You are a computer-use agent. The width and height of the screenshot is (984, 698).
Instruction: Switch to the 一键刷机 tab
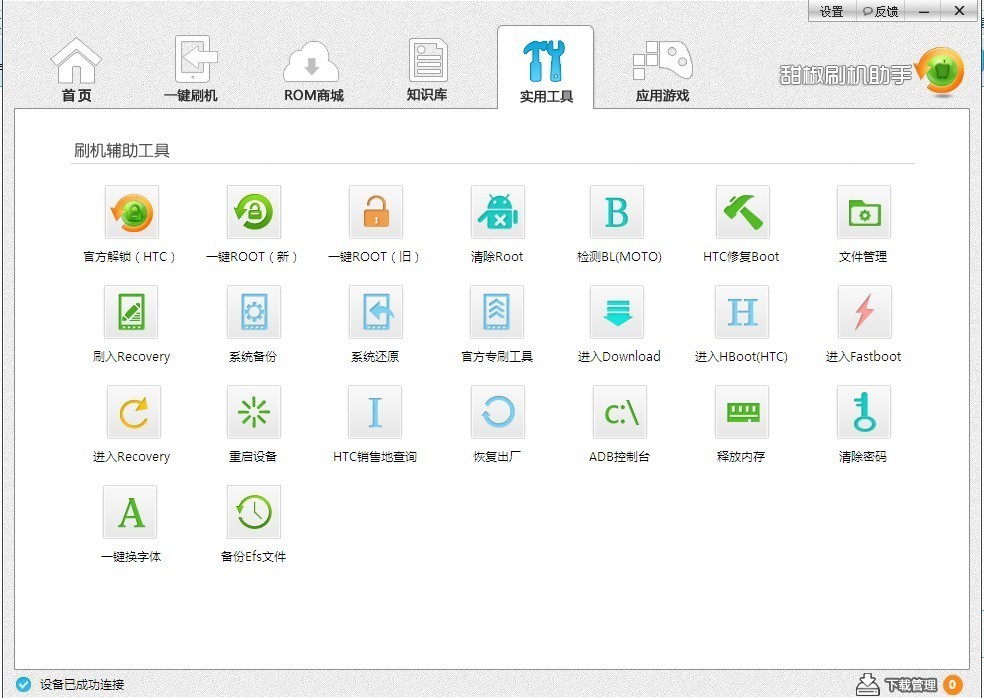tap(191, 69)
